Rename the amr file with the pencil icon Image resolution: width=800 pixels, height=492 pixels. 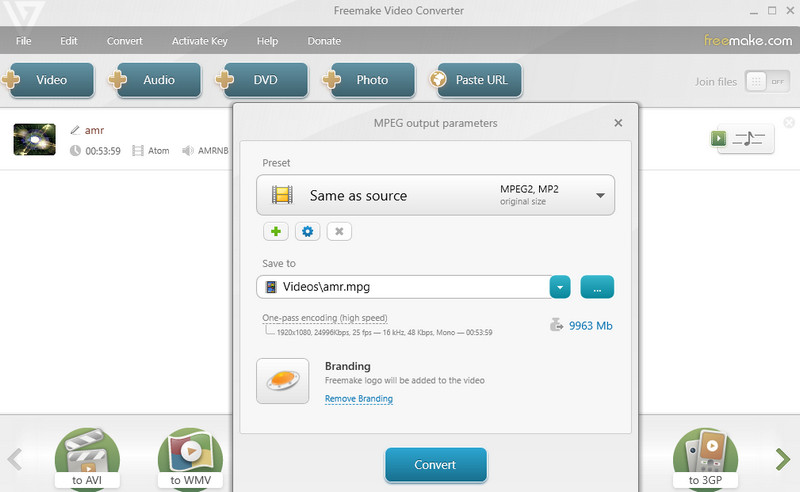[x=75, y=130]
